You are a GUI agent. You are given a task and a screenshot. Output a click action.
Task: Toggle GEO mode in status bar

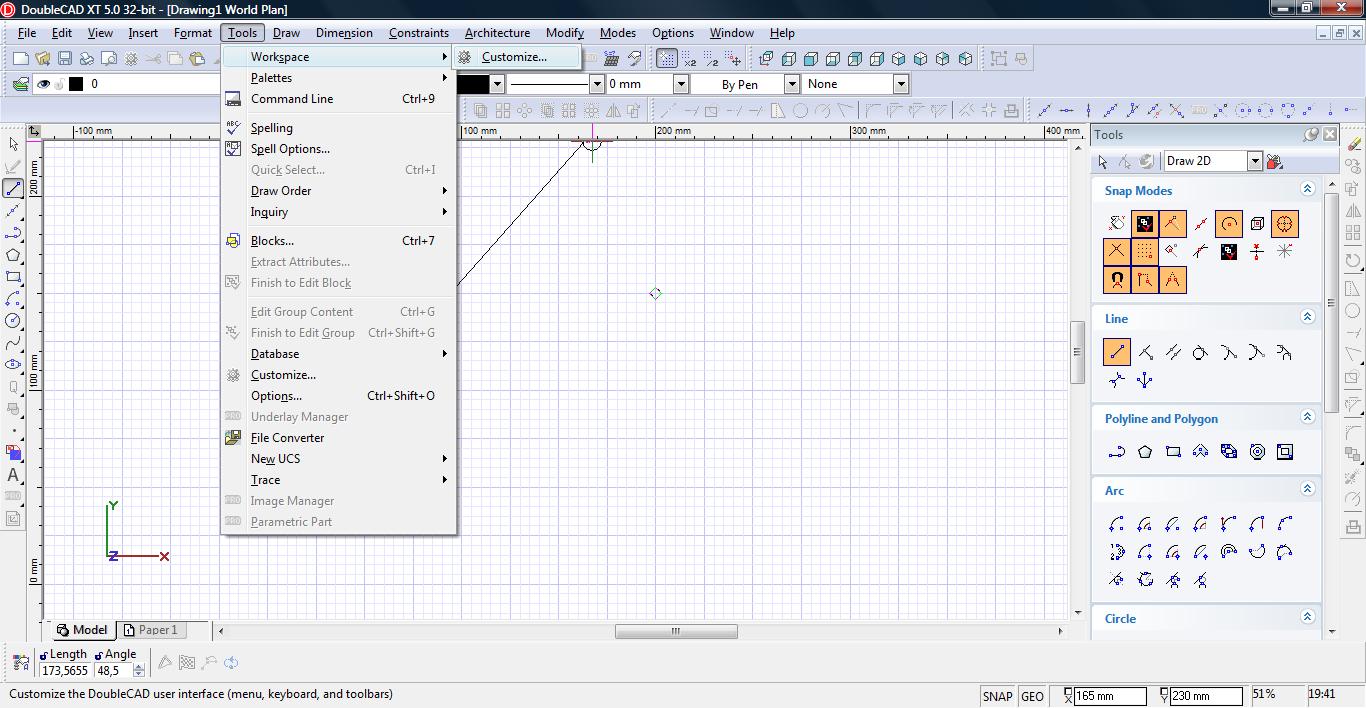tap(1032, 696)
